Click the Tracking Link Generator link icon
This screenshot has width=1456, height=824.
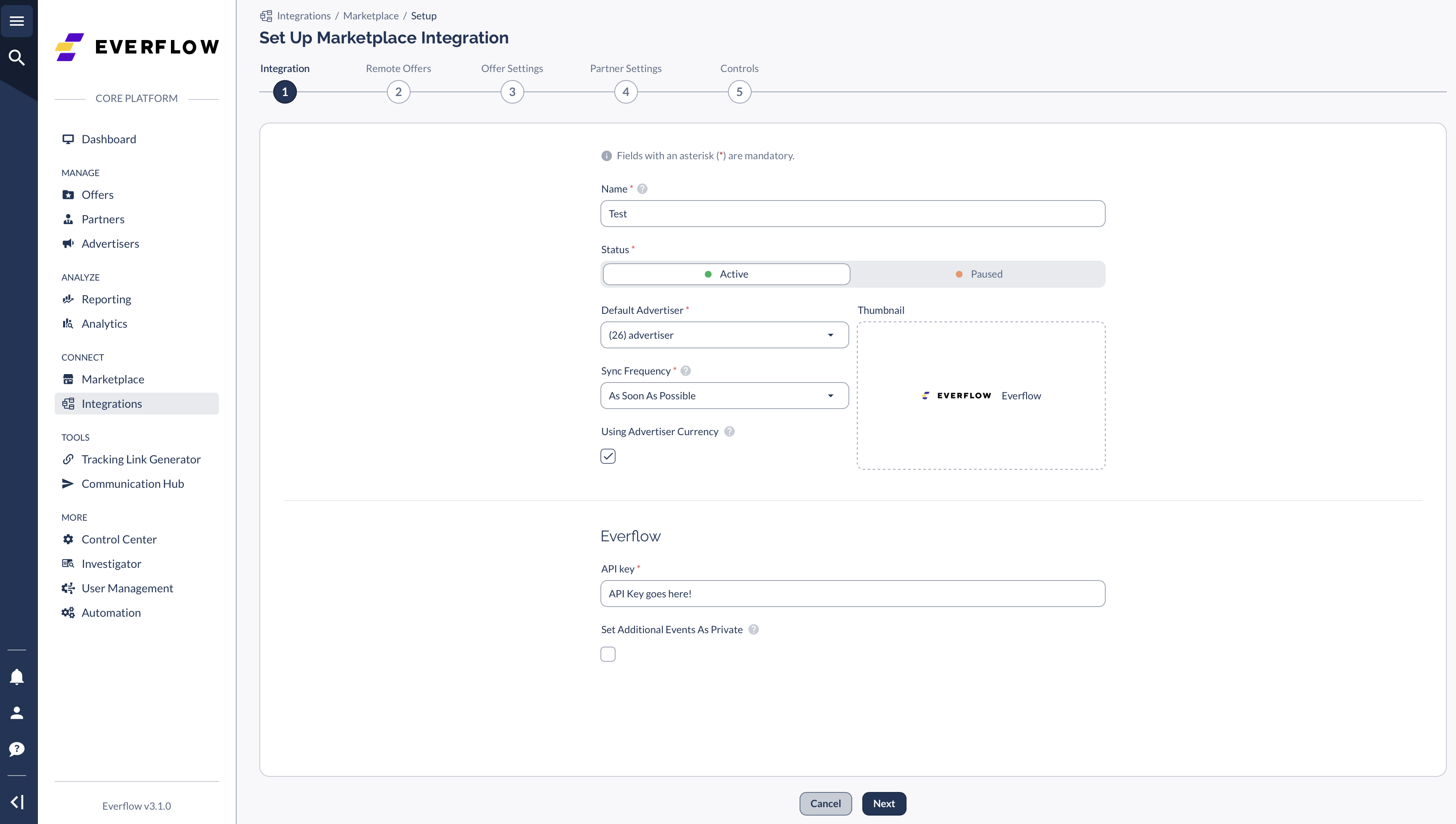coord(68,459)
